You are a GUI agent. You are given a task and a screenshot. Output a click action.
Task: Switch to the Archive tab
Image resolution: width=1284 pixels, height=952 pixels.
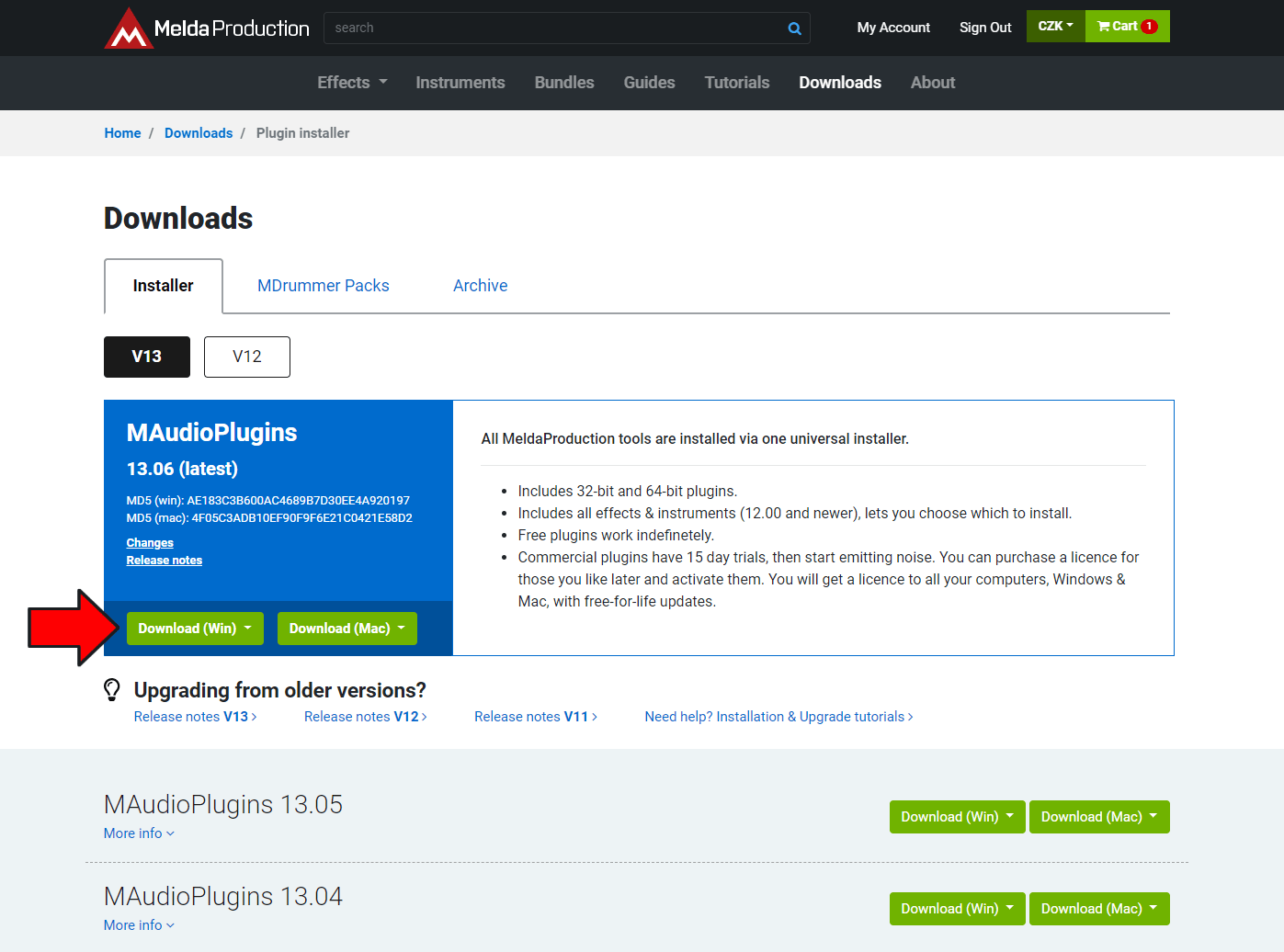coord(481,286)
